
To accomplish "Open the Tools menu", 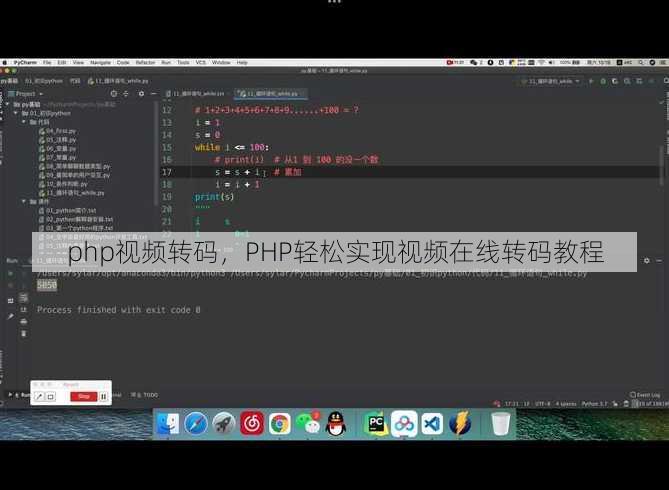I will pyautogui.click(x=183, y=62).
